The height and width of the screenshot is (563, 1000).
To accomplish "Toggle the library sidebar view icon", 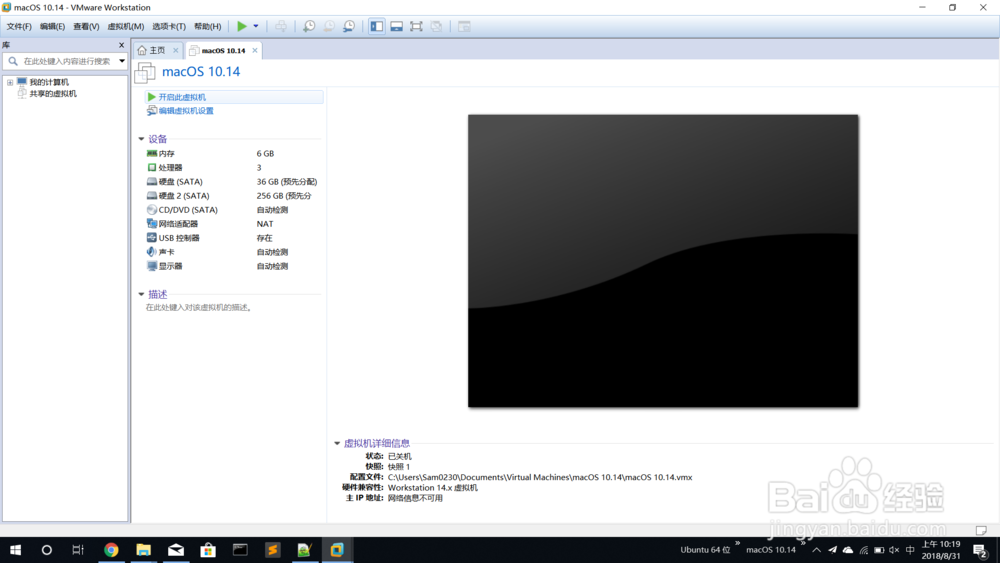I will 377,26.
